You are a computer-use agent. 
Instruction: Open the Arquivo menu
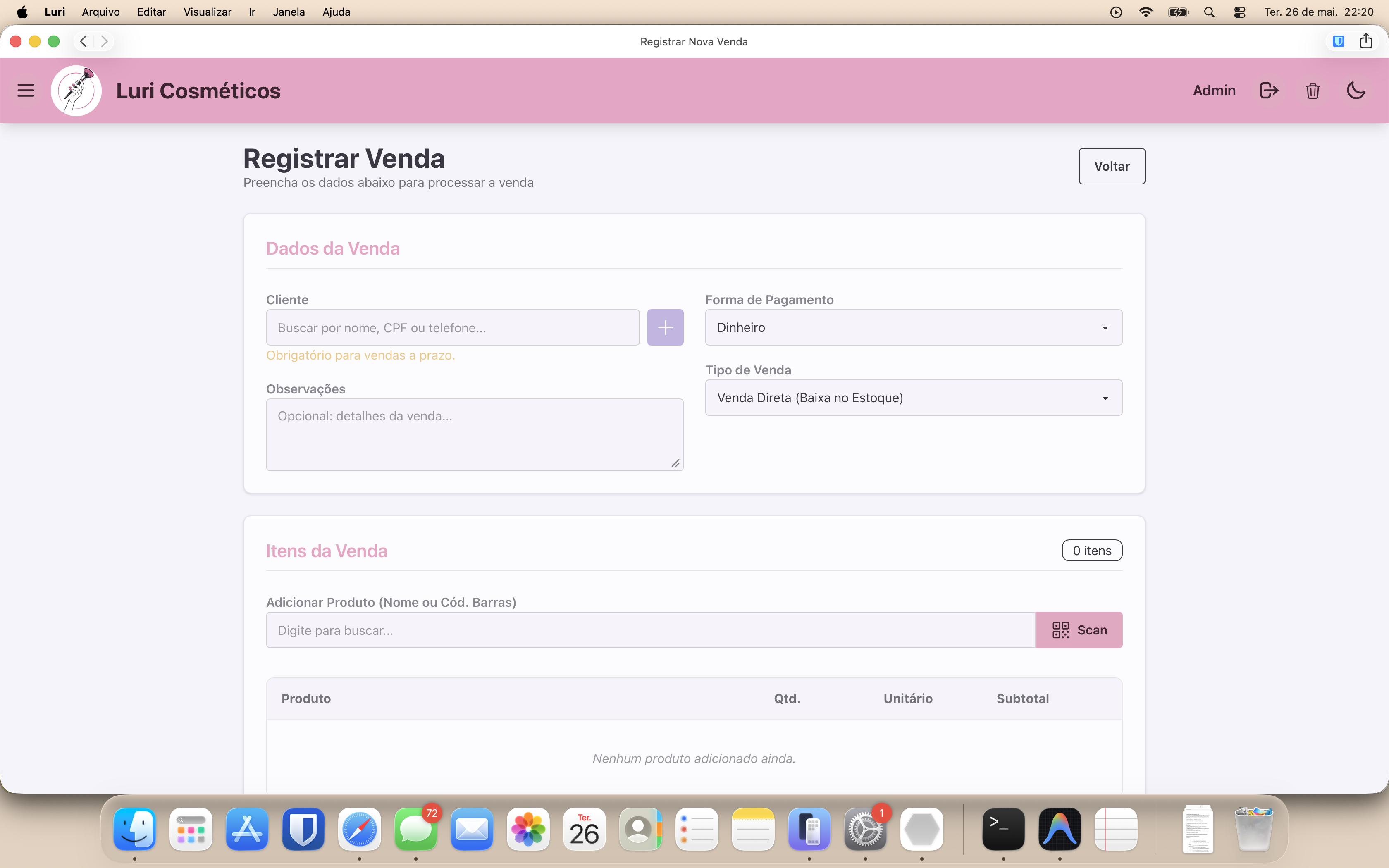tap(100, 12)
